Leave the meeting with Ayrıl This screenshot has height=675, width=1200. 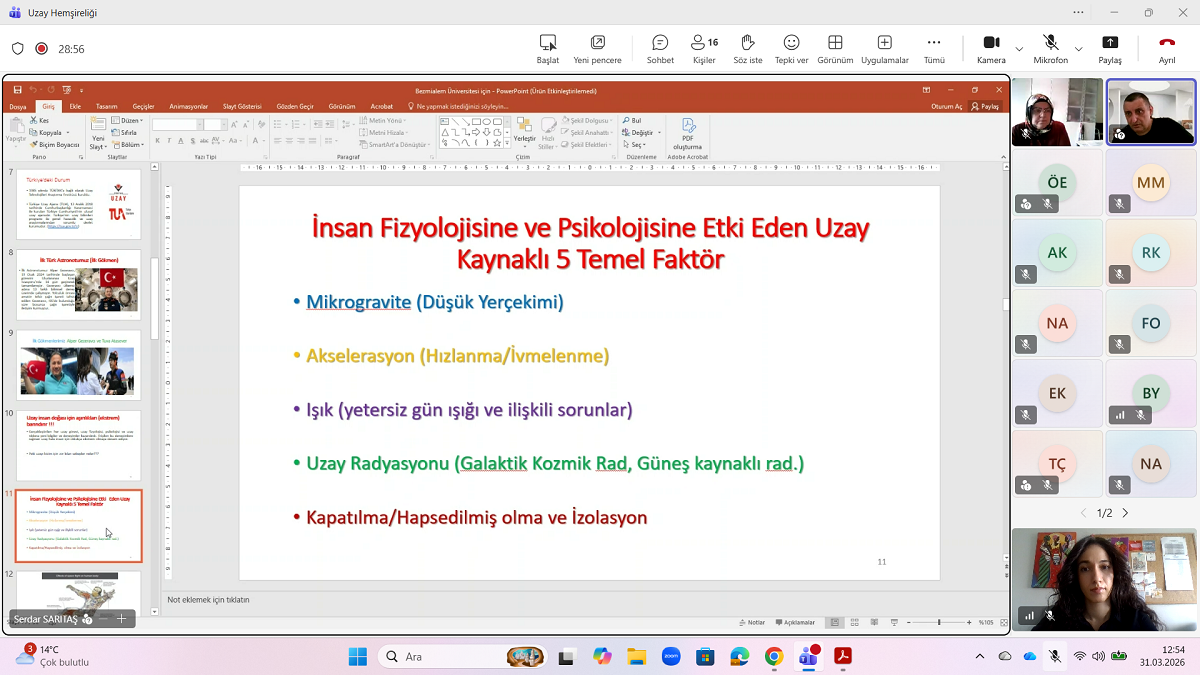(1166, 48)
